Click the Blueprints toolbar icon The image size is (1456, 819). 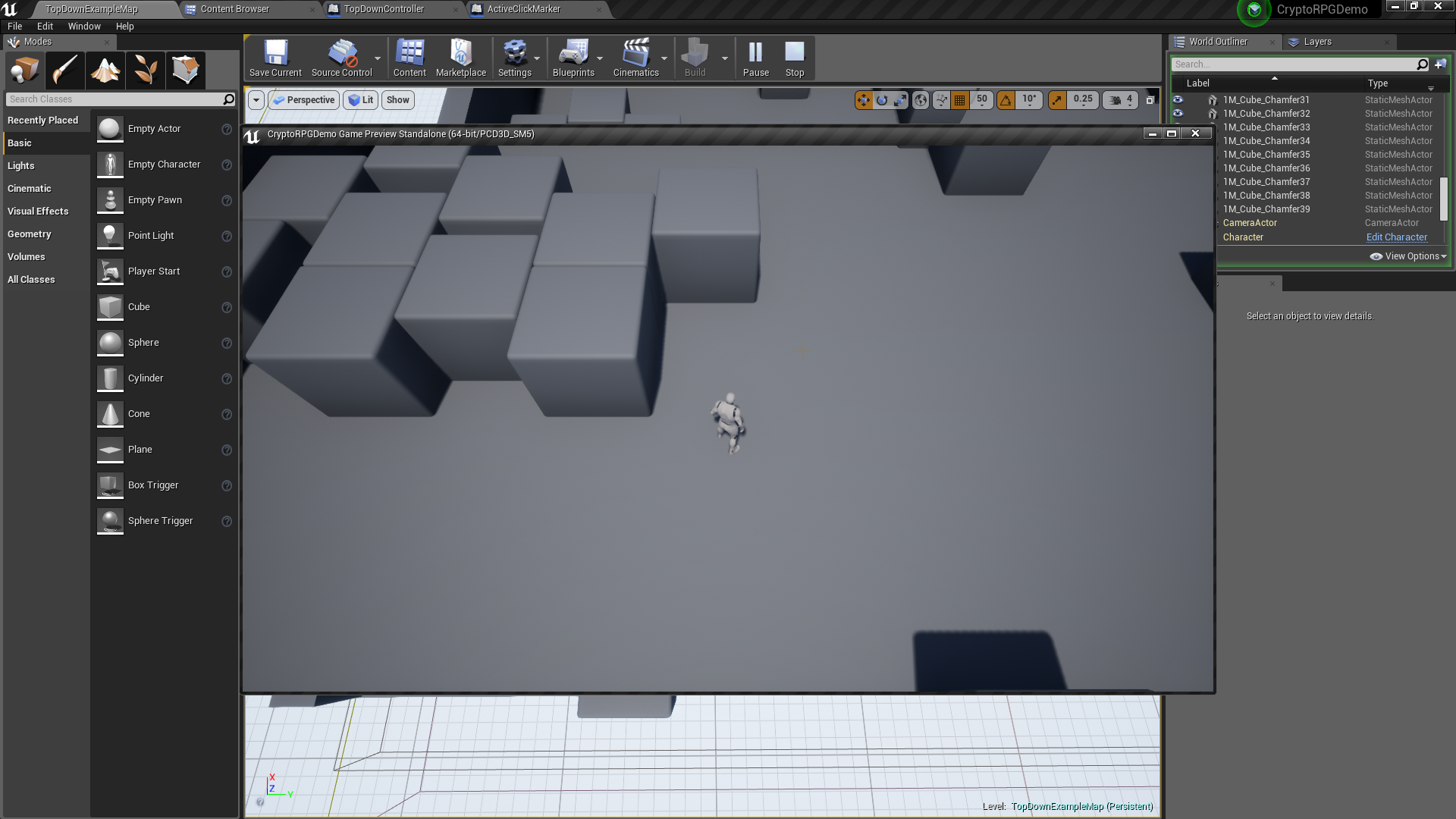573,58
